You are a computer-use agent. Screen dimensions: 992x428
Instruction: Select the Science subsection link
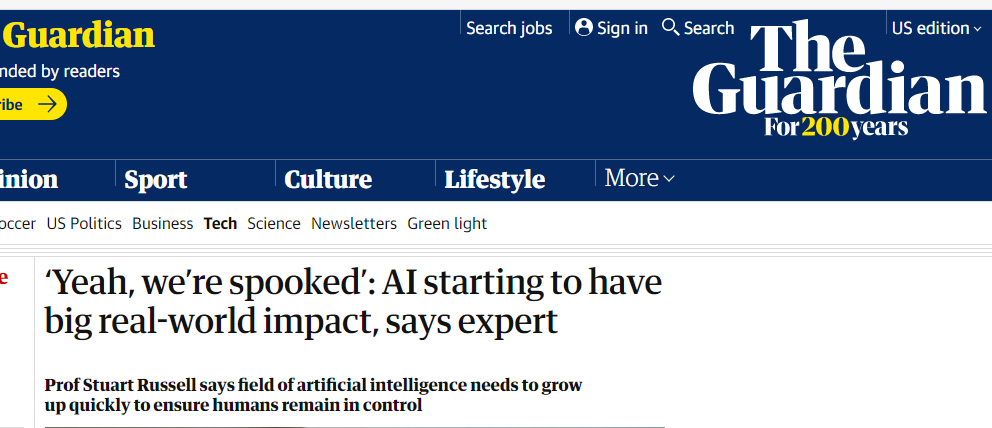(x=274, y=223)
